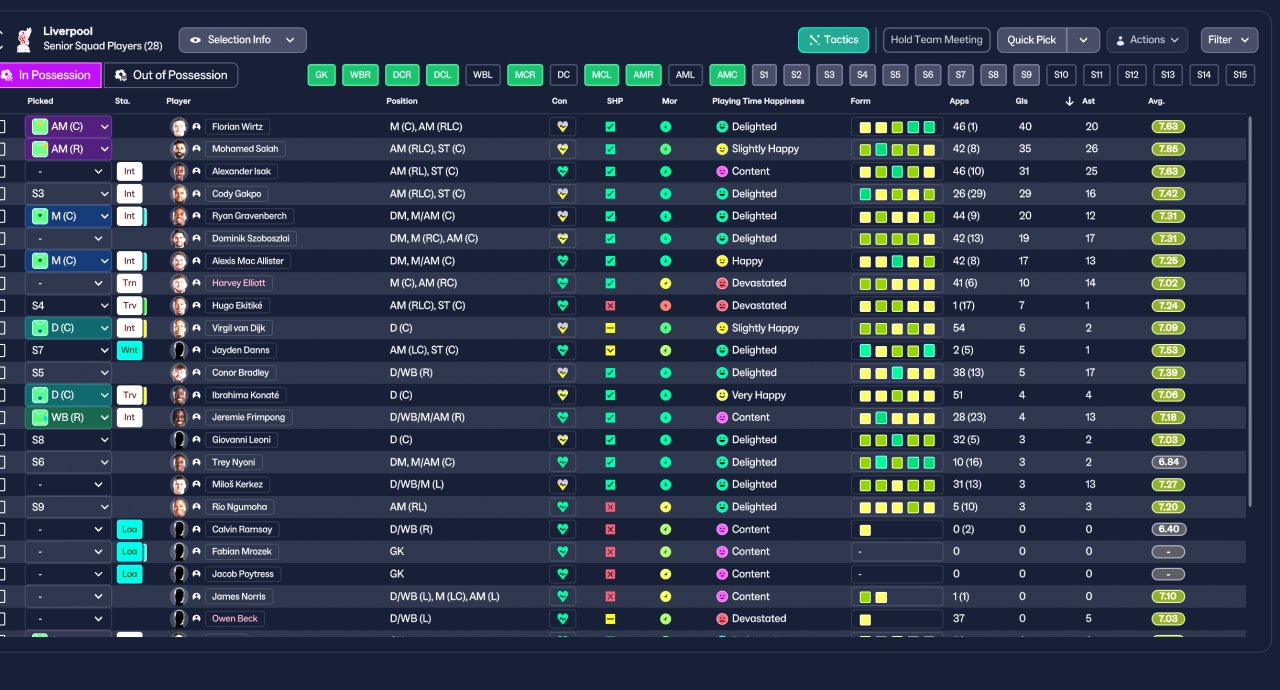Click the Liverpool club crest
The width and height of the screenshot is (1280, 690).
pos(24,40)
